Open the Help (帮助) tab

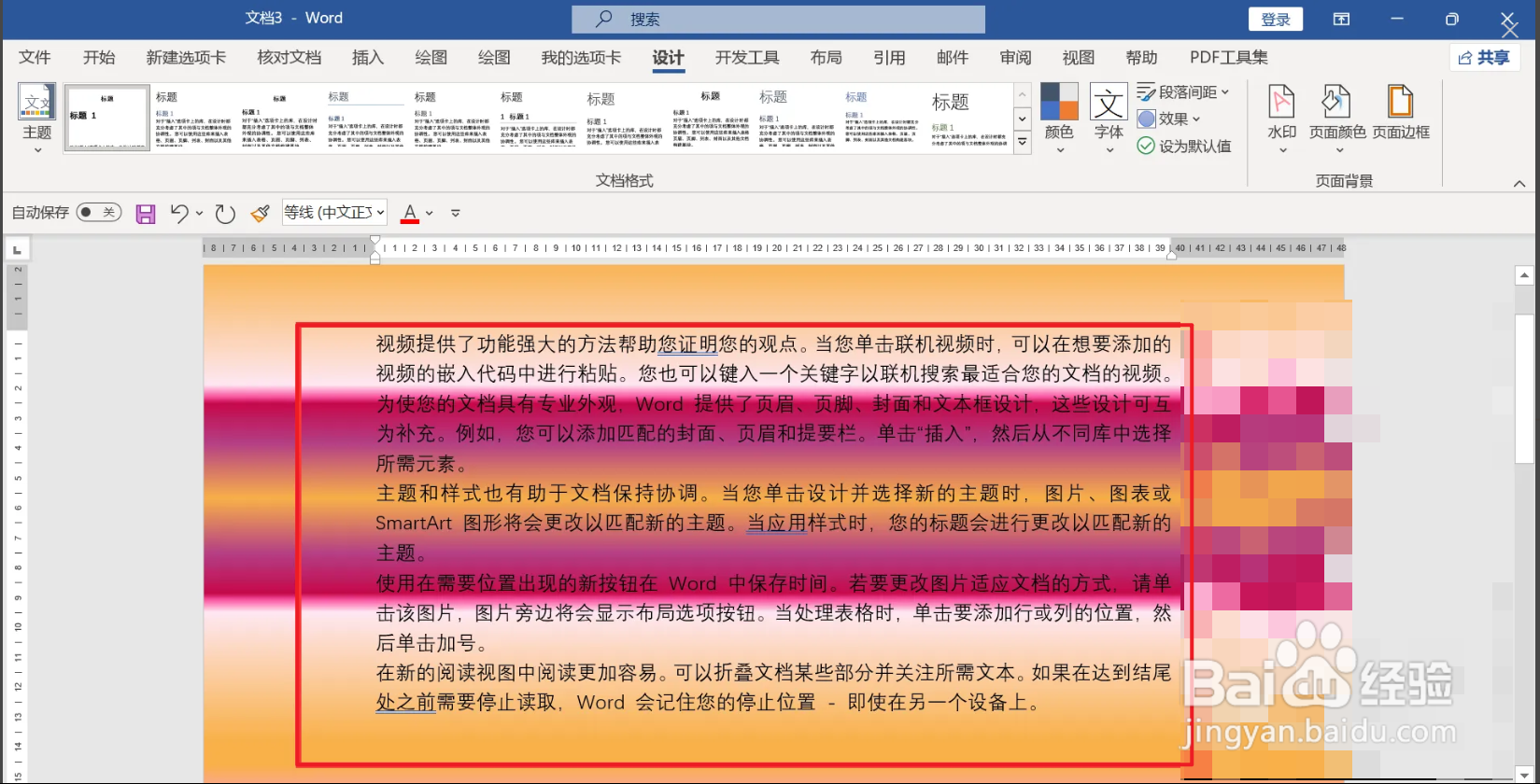click(x=1141, y=57)
